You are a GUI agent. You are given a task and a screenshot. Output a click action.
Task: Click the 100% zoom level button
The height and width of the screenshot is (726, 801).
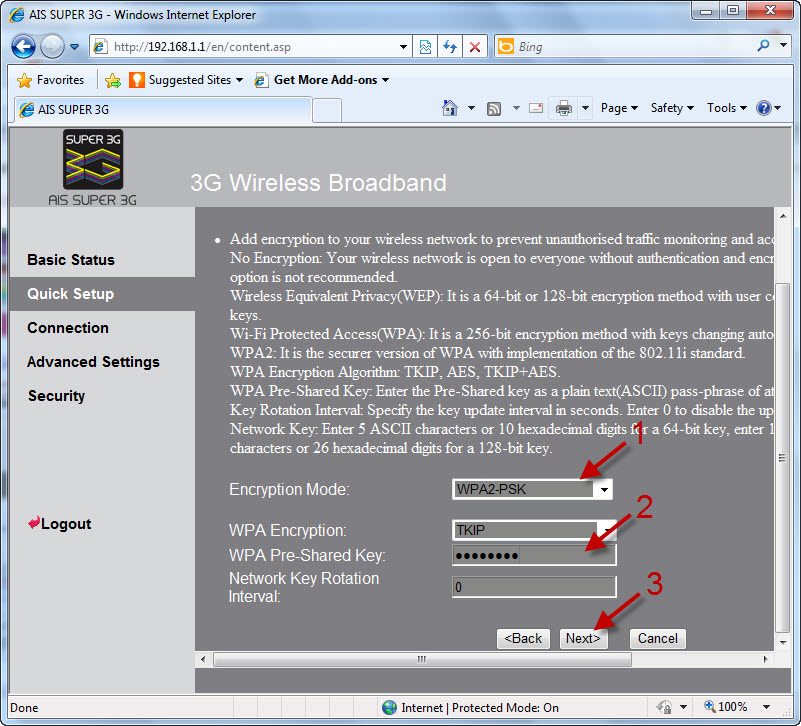pyautogui.click(x=725, y=707)
